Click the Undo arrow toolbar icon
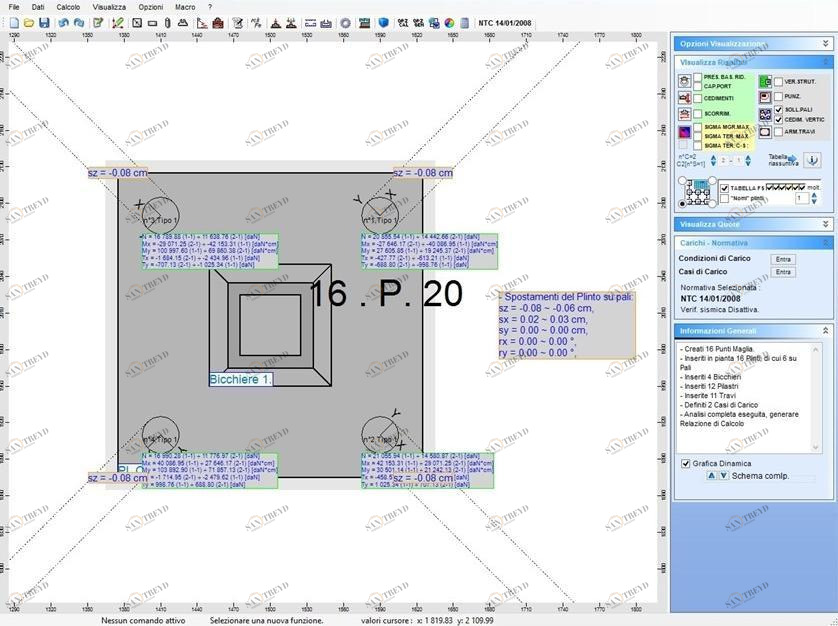The width and height of the screenshot is (838, 626). coord(63,22)
